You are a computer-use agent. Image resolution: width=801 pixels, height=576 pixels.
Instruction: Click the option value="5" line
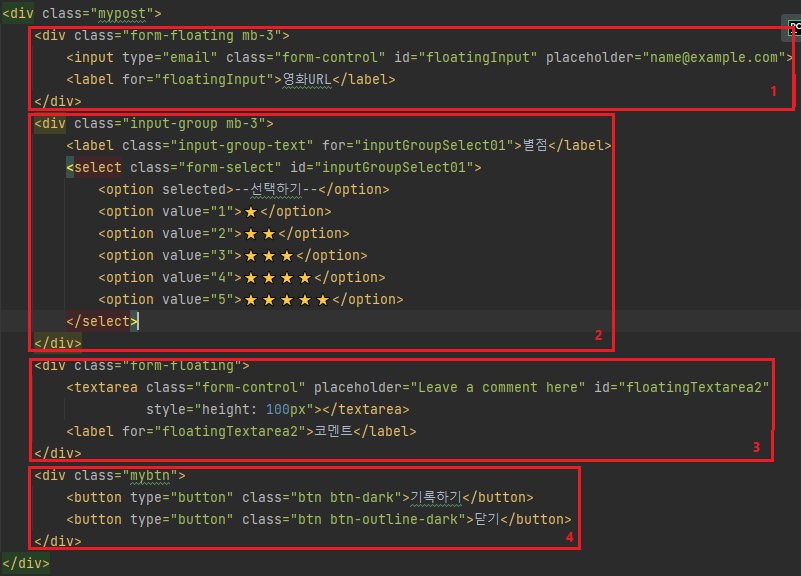pos(250,299)
